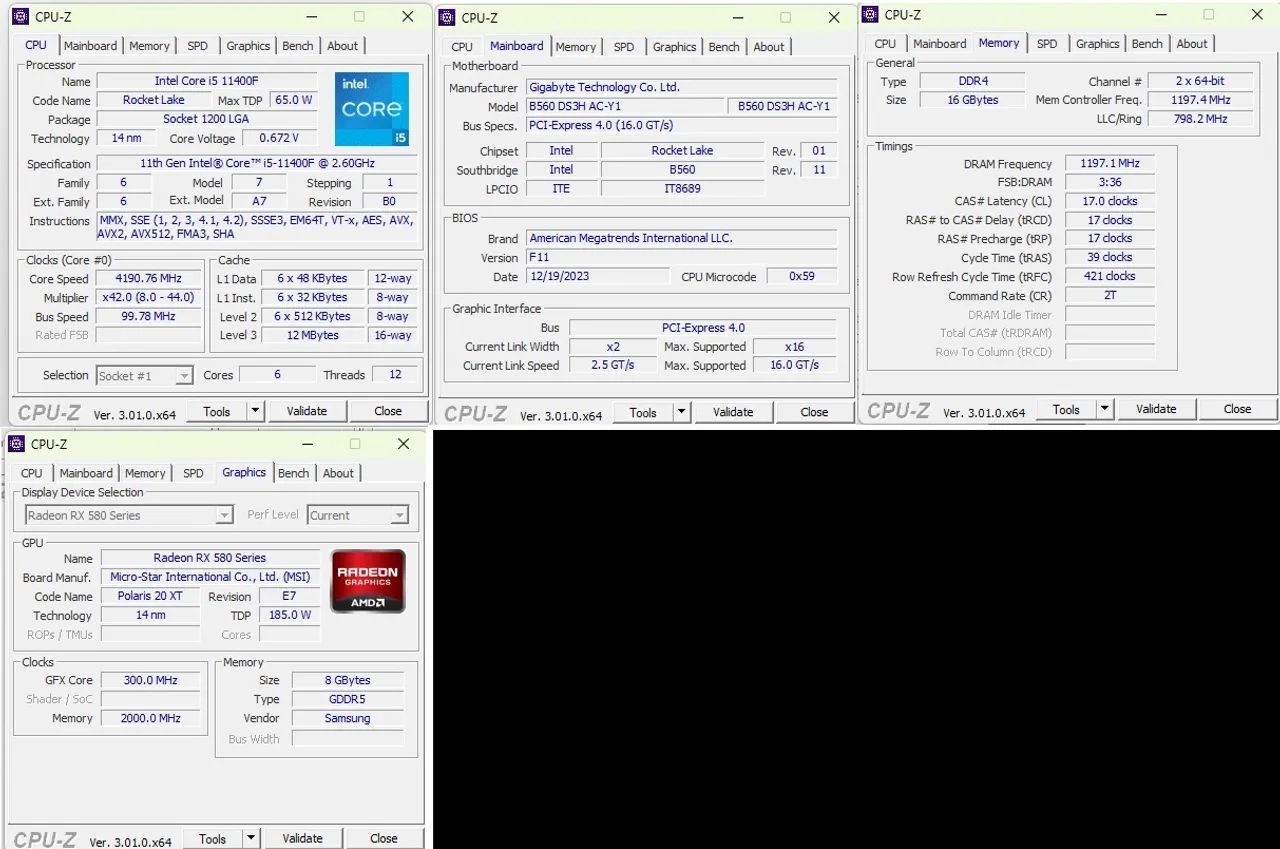The height and width of the screenshot is (849, 1280).
Task: Select the CPU tab in the Graphics window
Action: (x=32, y=473)
